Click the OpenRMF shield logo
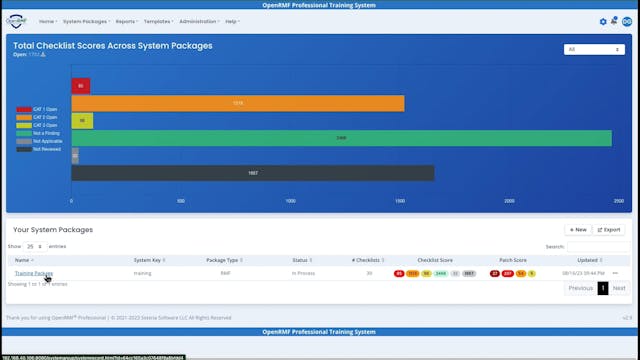Screen dimensions: 640x360 point(16,21)
